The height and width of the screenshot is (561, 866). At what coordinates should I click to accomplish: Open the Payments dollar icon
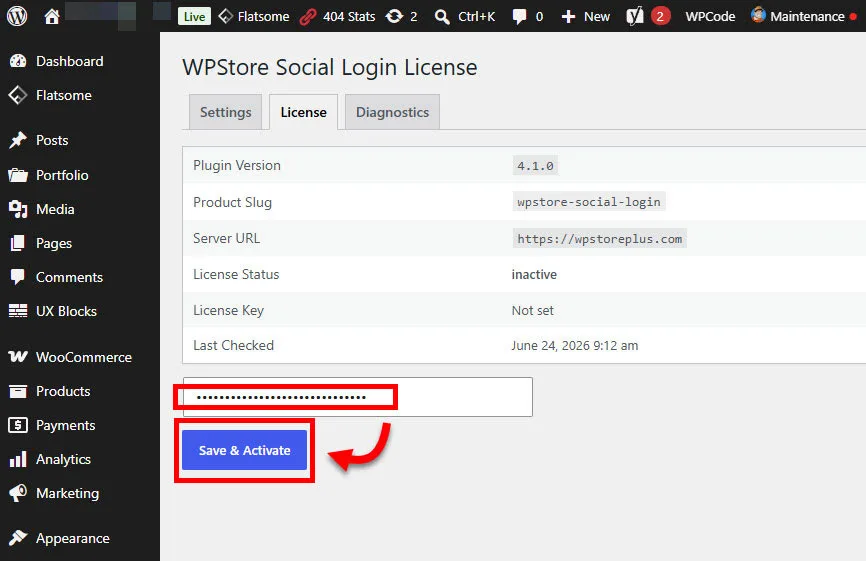[18, 425]
